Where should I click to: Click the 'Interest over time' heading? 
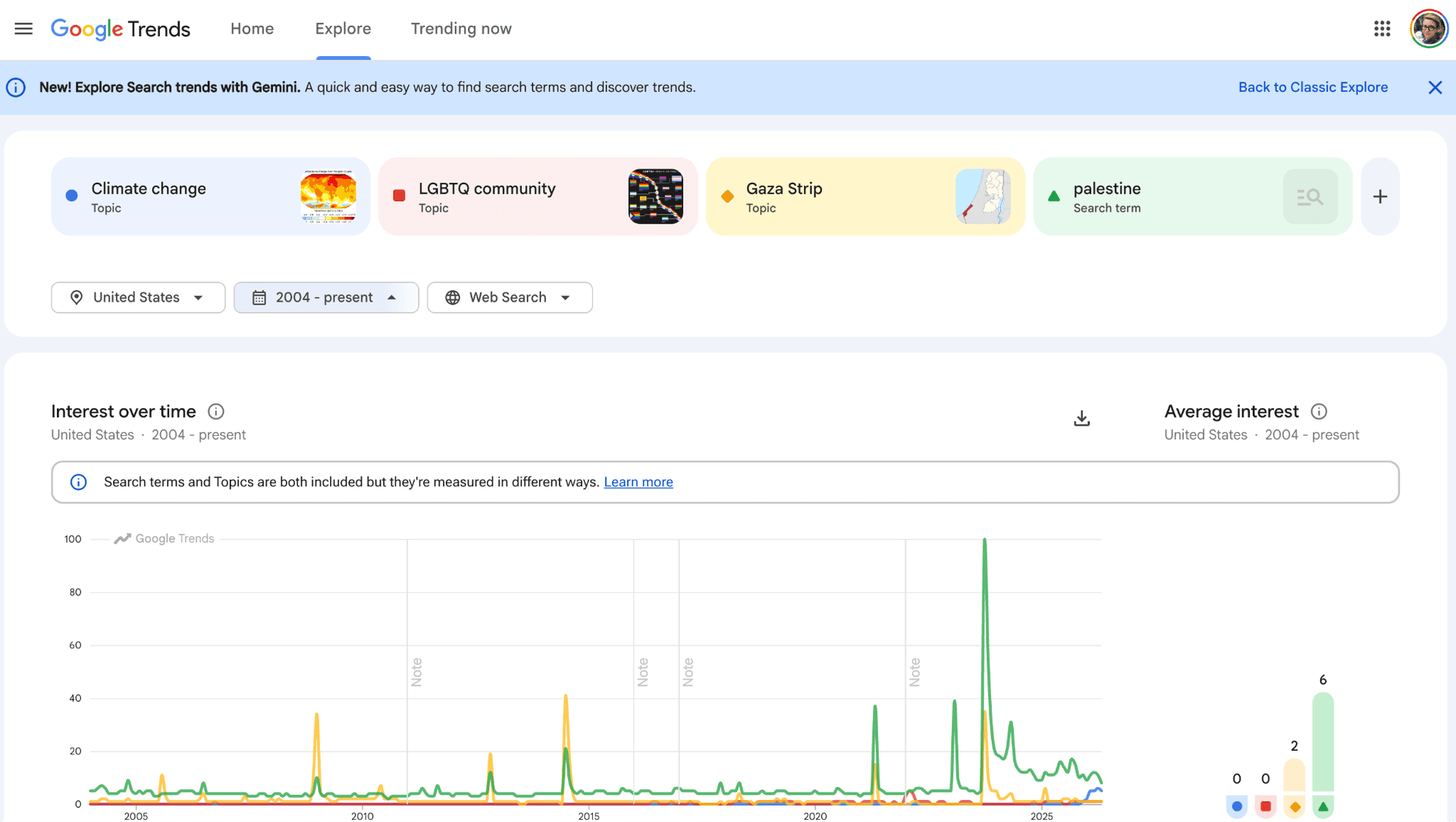[124, 412]
